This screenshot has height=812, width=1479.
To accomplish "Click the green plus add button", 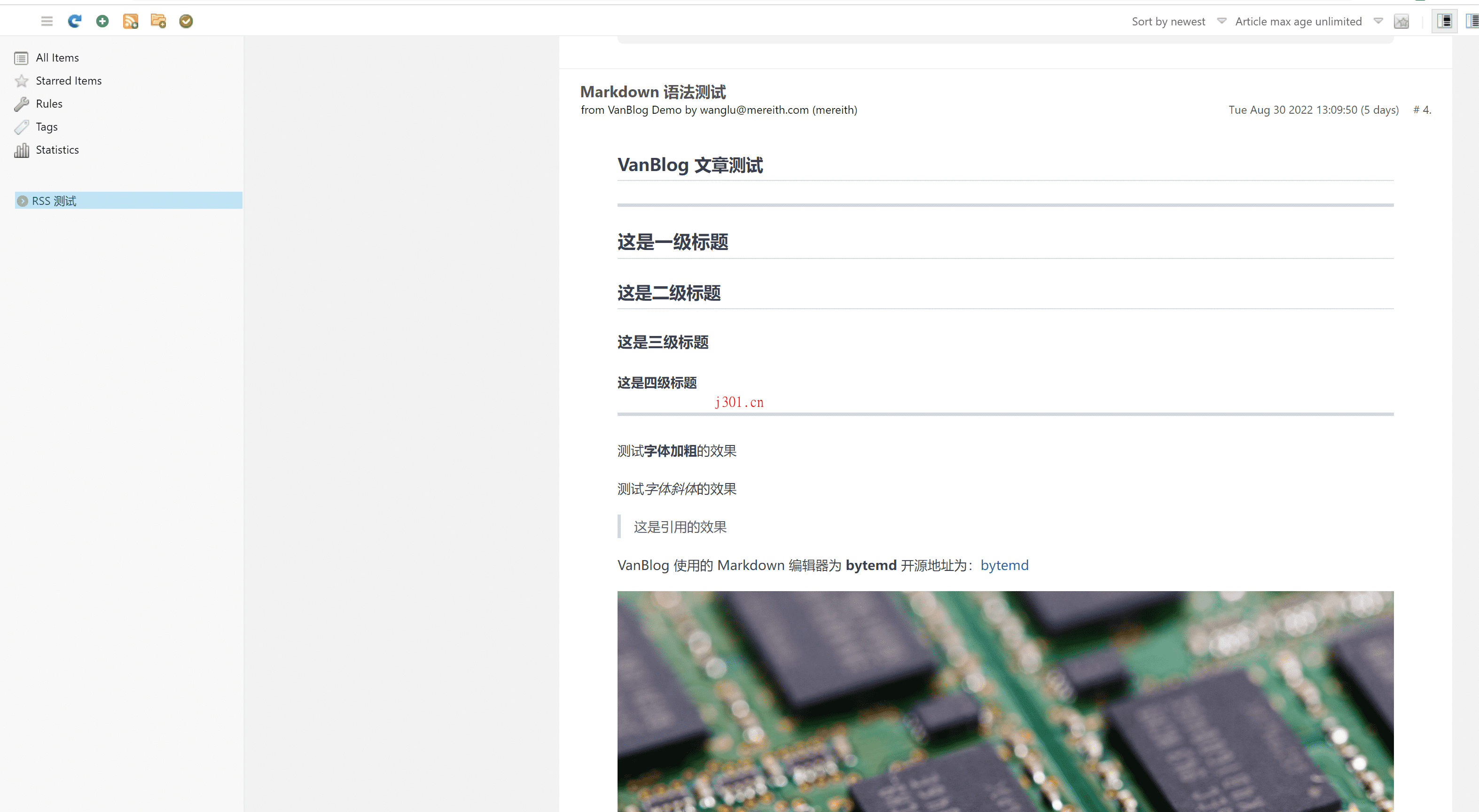I will point(102,21).
